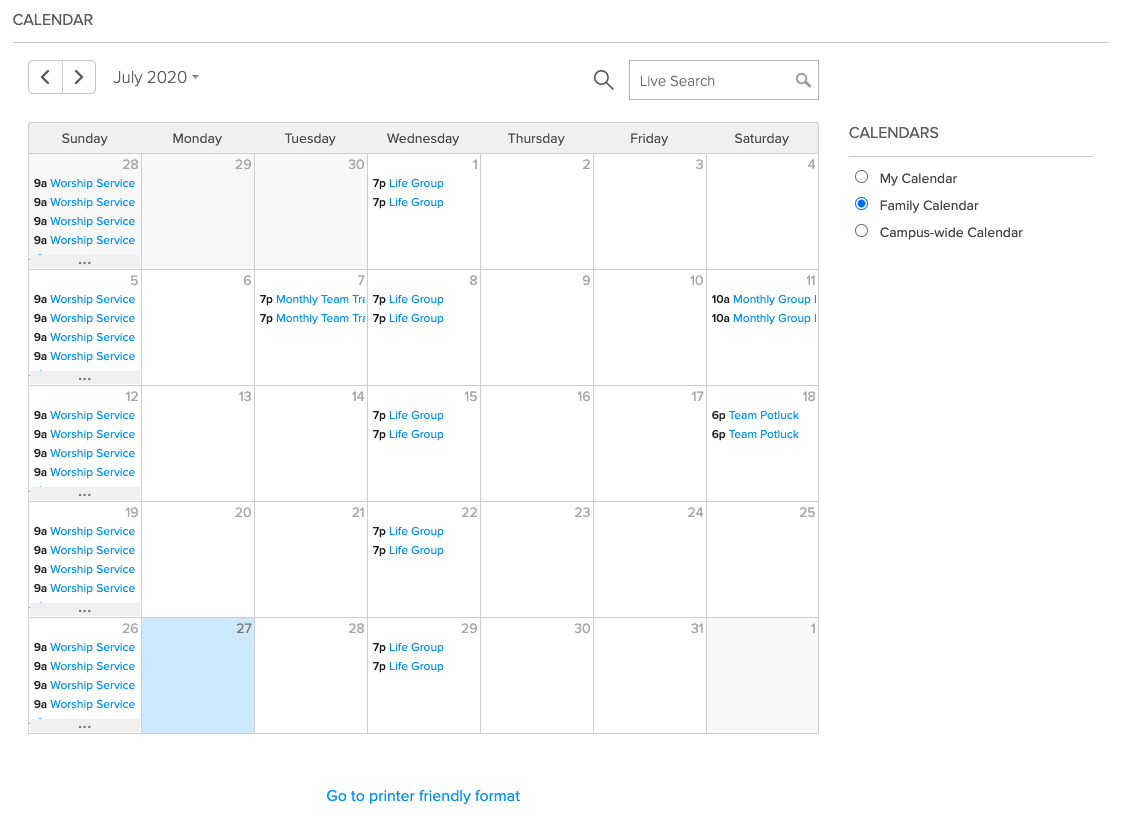Screen dimensions: 1136x822
Task: Select the Family Calendar radio button
Action: click(861, 204)
